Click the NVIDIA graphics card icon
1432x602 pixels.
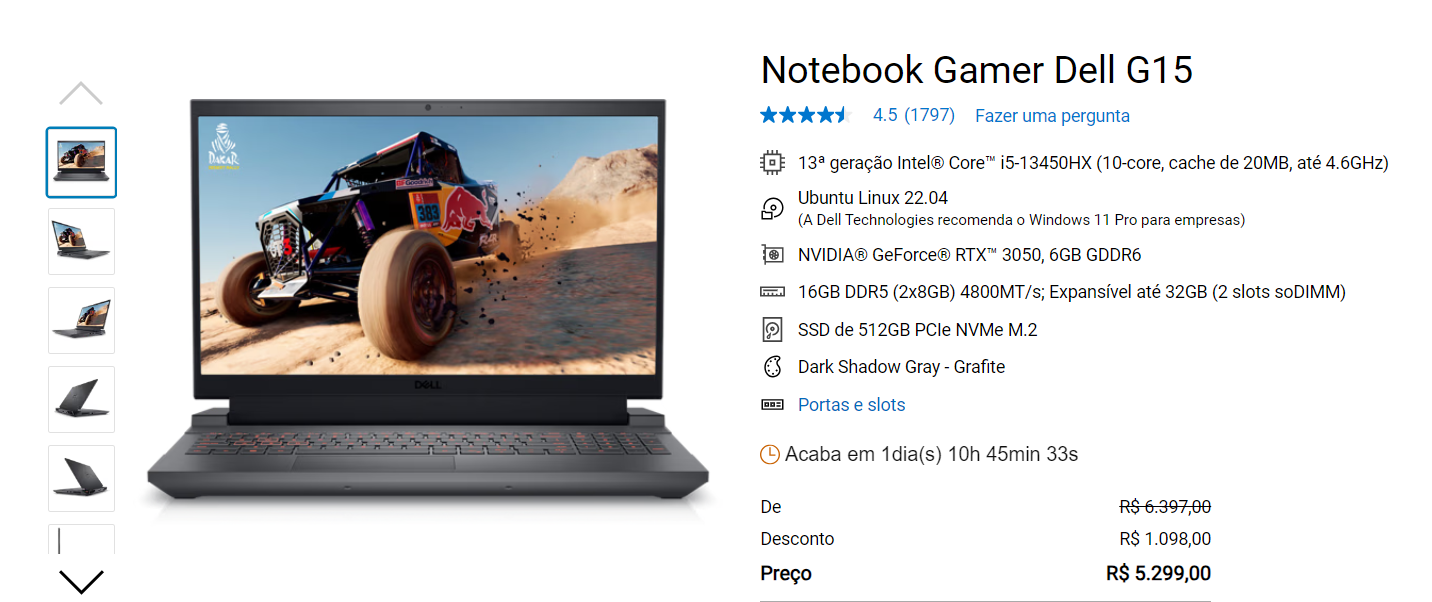[772, 255]
